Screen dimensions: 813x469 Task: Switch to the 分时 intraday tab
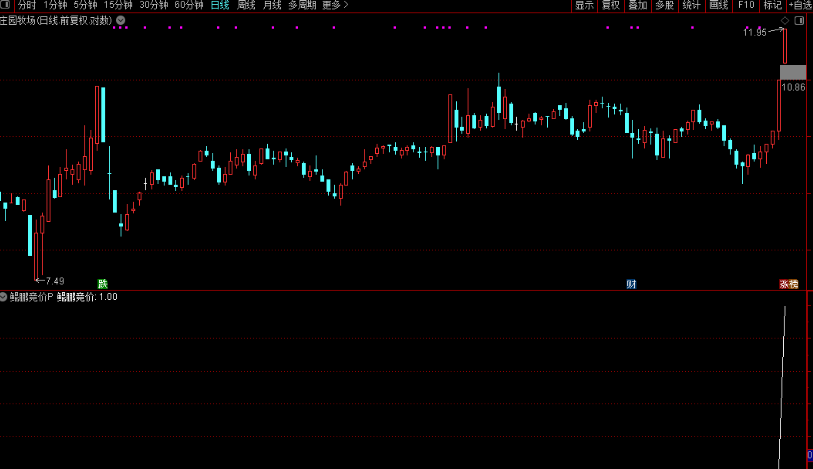[27, 5]
